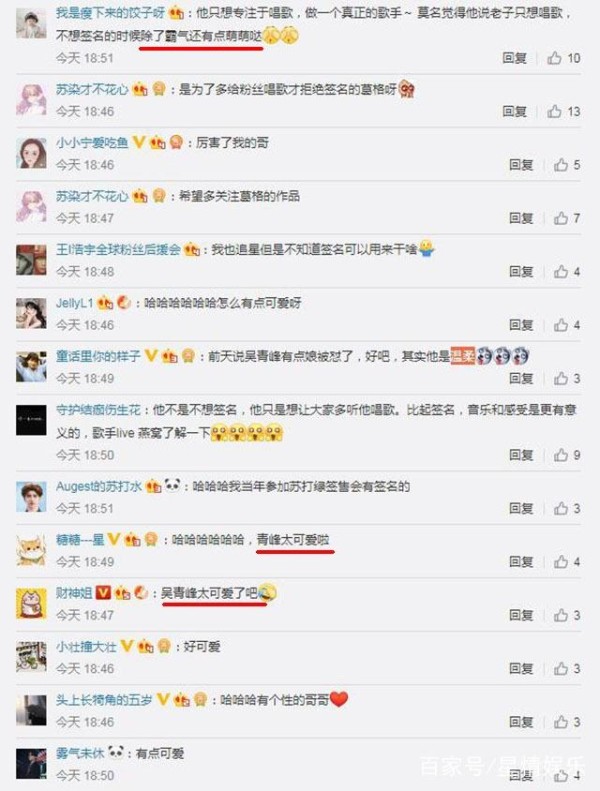Reply to 财神姐's comment
The width and height of the screenshot is (600, 791).
click(521, 615)
